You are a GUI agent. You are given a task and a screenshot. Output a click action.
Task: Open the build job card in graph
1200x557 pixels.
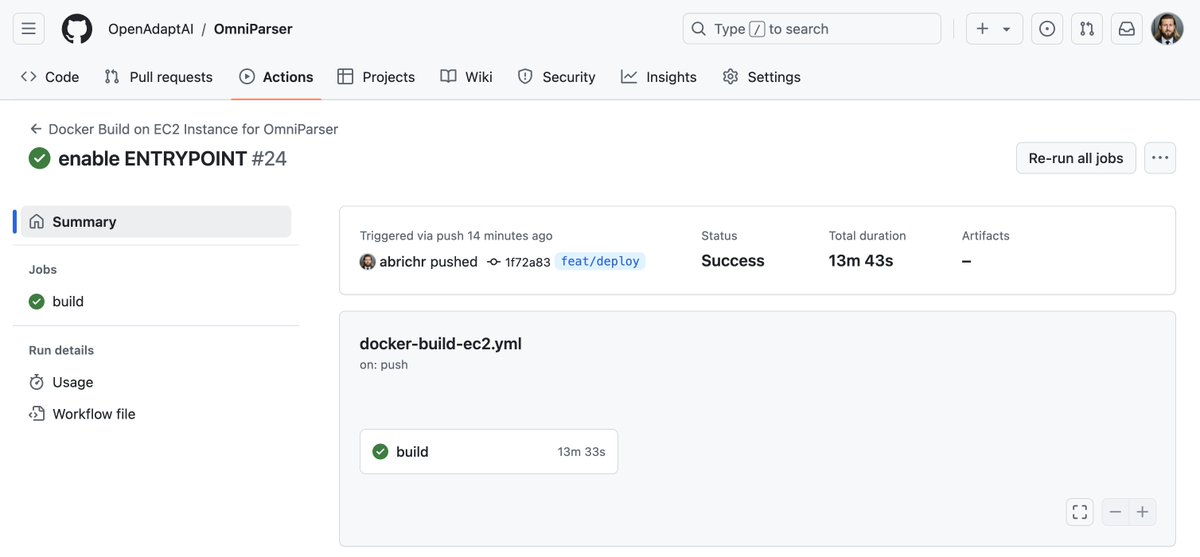pyautogui.click(x=489, y=452)
